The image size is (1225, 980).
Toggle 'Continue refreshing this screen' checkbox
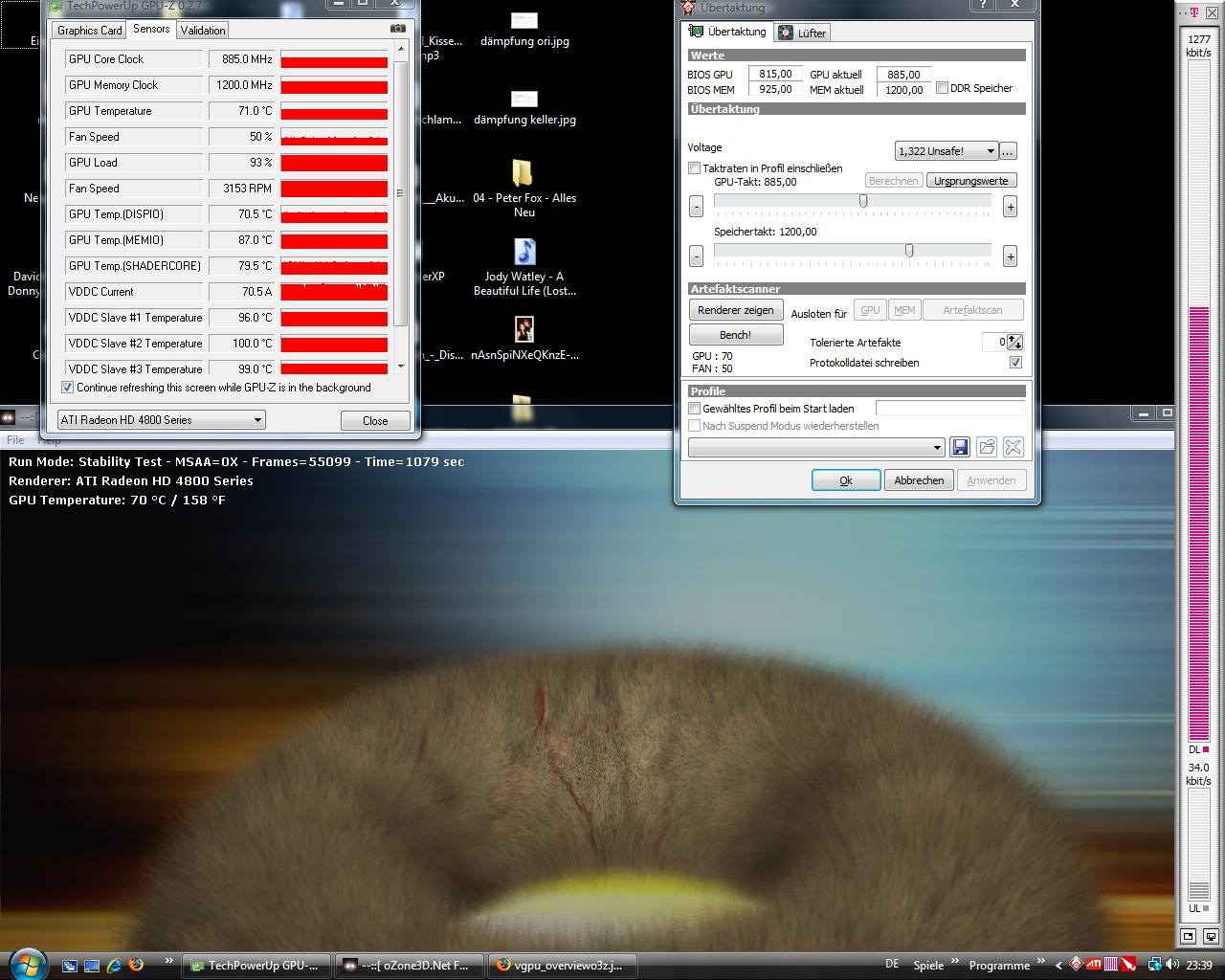(67, 388)
